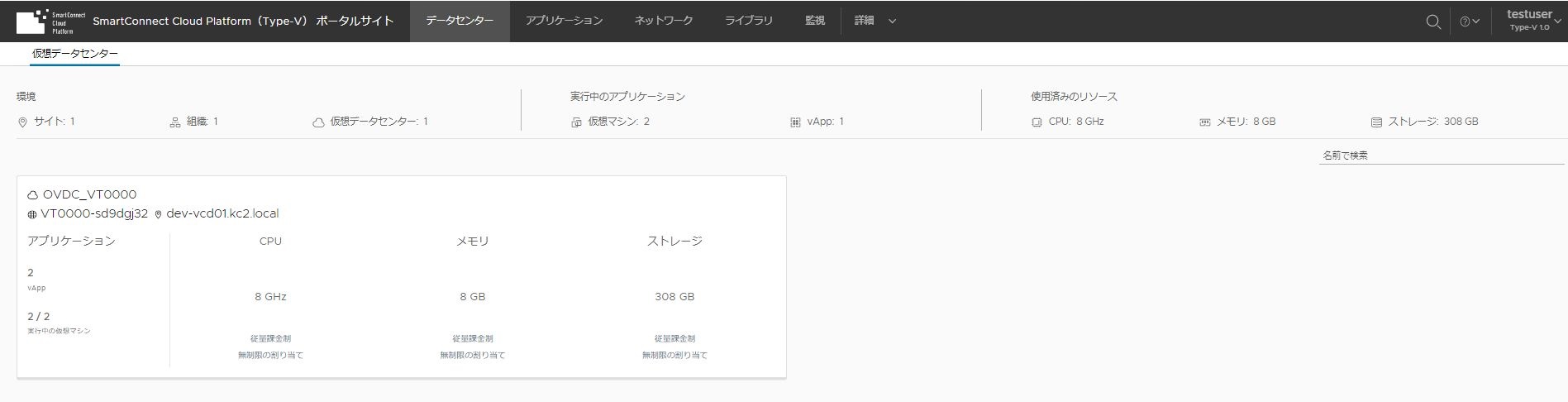Click the SmartConnect Cloud Platform logo
This screenshot has width=1568, height=402.
pos(50,22)
